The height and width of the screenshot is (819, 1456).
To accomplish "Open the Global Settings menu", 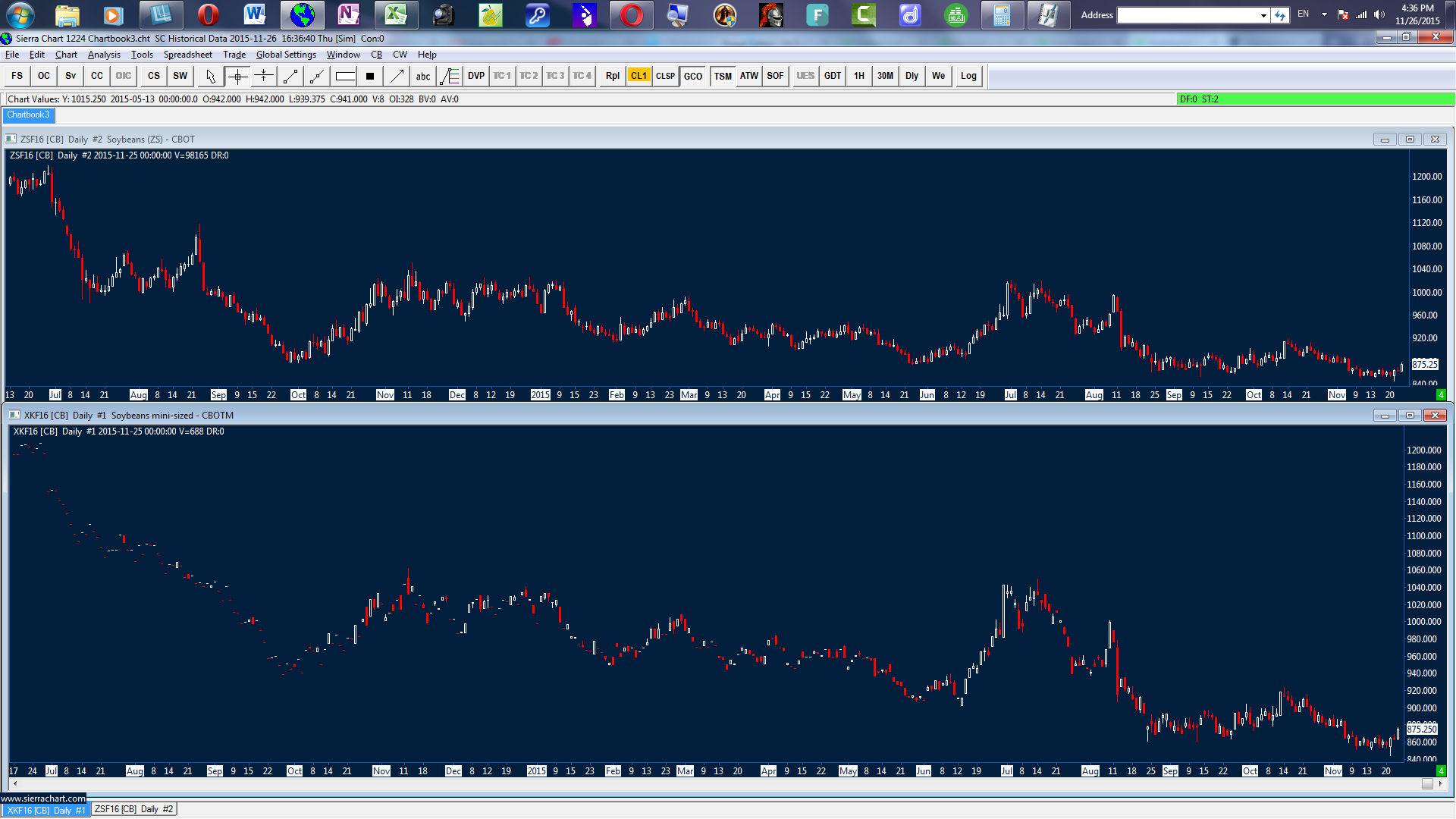I will [286, 55].
